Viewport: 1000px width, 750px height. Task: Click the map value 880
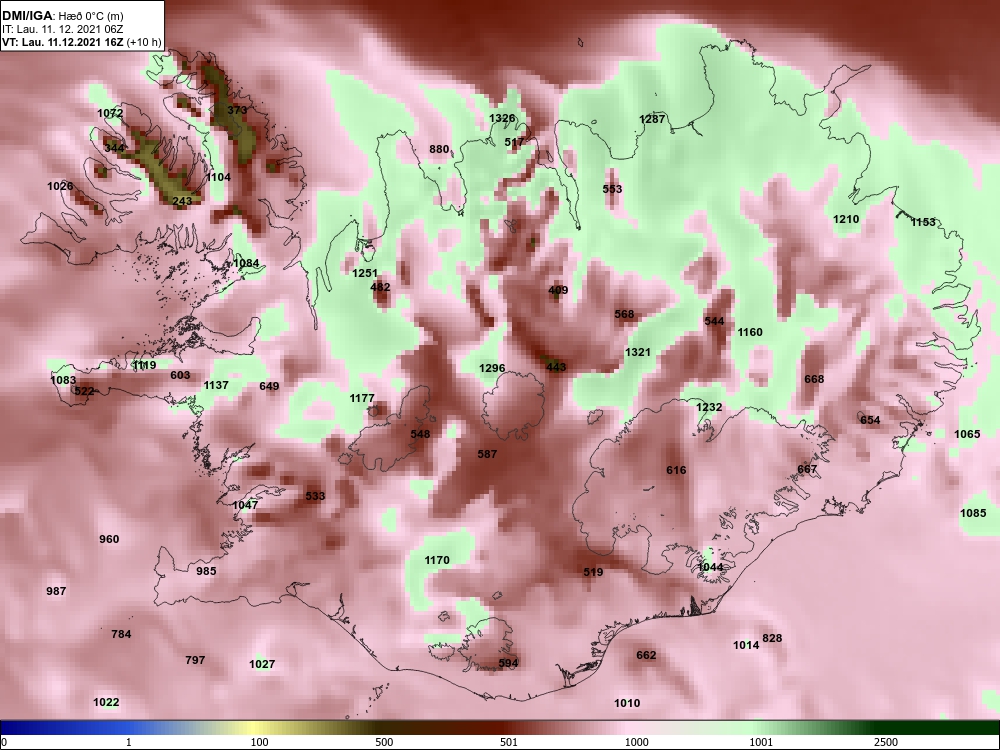coord(439,149)
